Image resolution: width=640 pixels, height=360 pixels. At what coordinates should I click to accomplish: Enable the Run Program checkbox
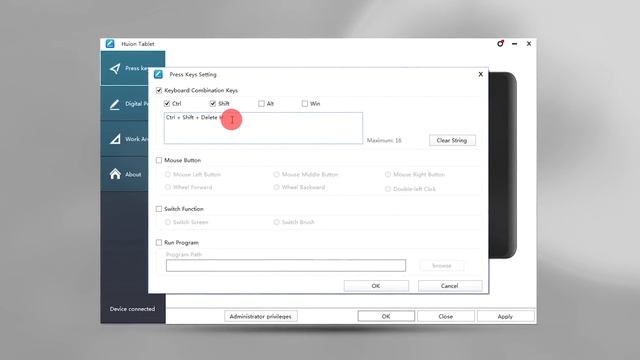pyautogui.click(x=159, y=242)
